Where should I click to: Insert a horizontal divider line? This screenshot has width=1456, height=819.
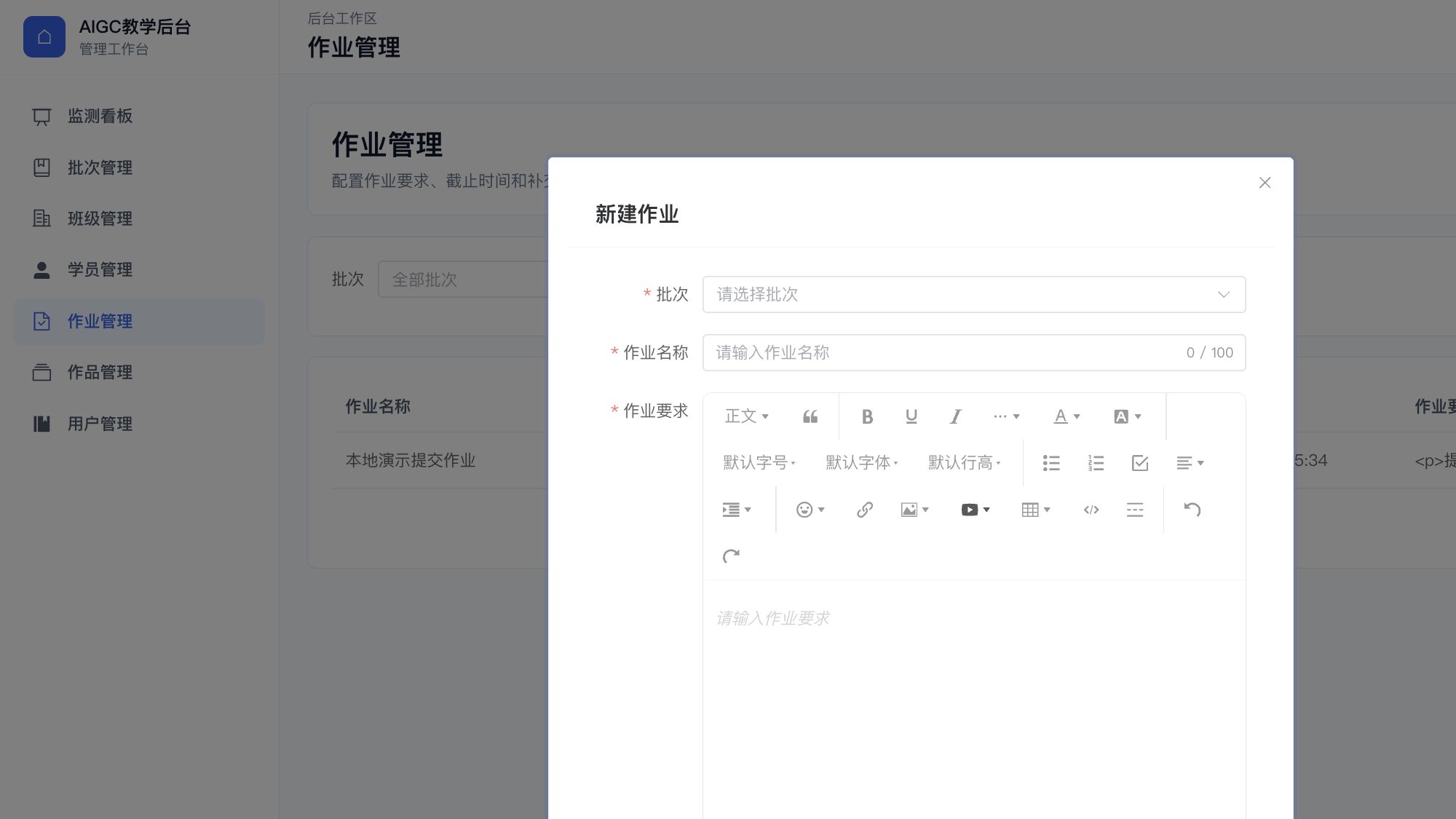pos(1134,510)
